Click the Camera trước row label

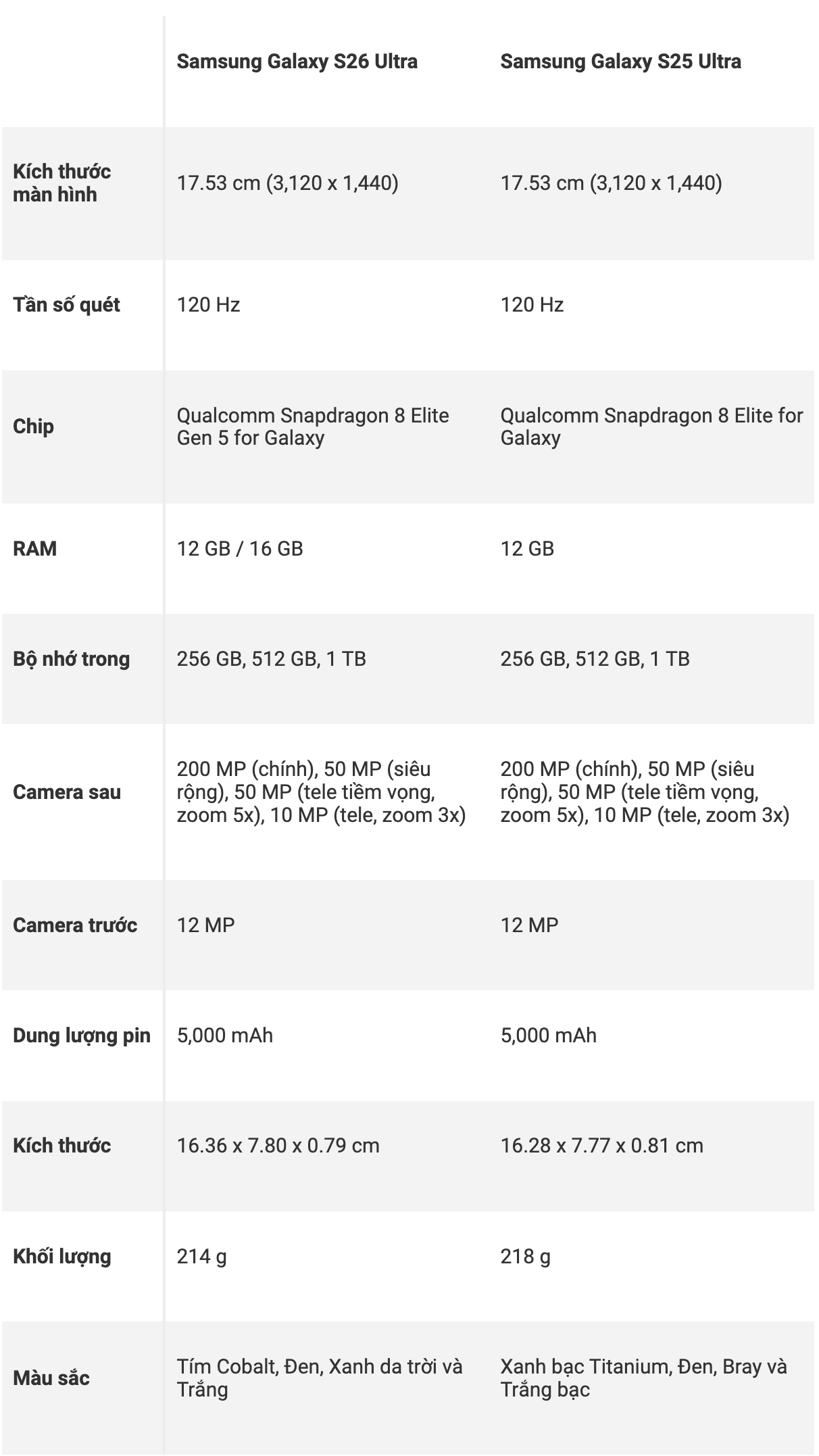click(x=75, y=925)
